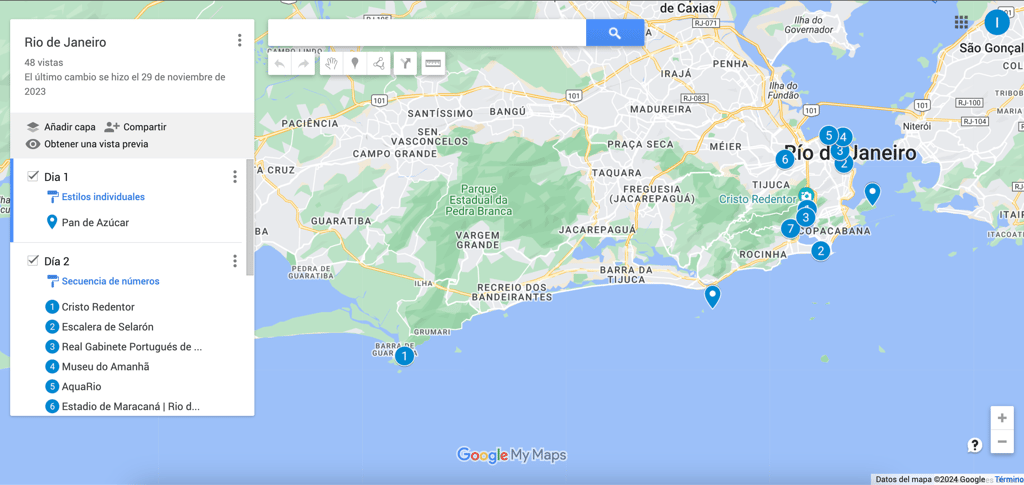Viewport: 1024px width, 485px height.
Task: Click the map search input field
Action: coord(427,33)
